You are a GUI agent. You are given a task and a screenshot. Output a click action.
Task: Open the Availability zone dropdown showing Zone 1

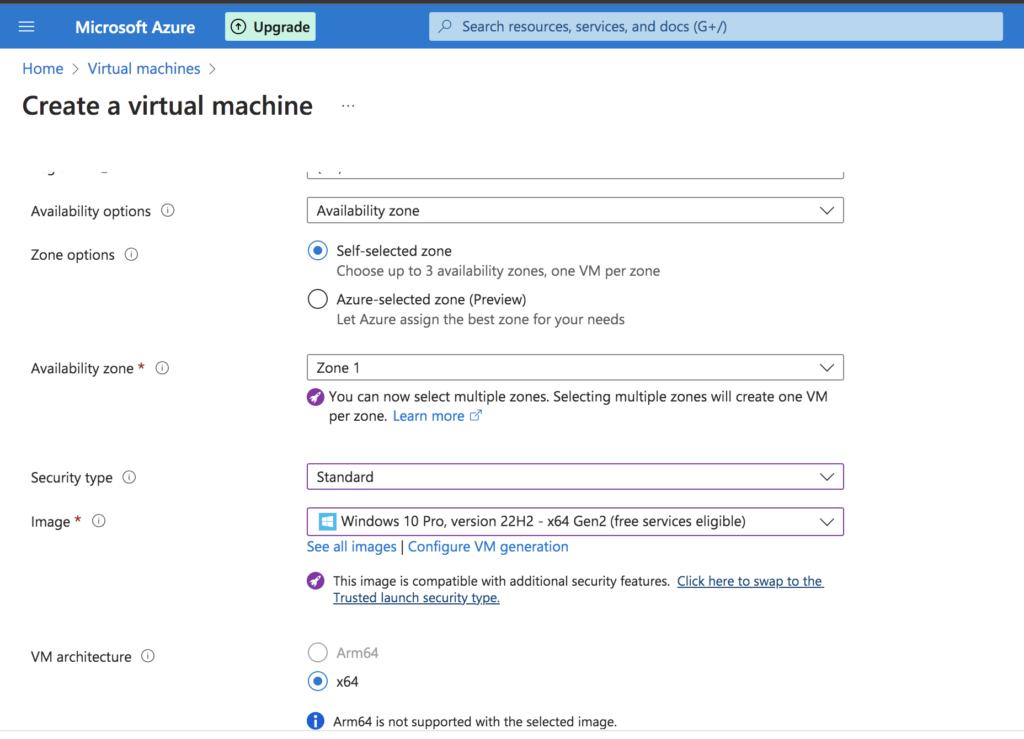(x=575, y=368)
